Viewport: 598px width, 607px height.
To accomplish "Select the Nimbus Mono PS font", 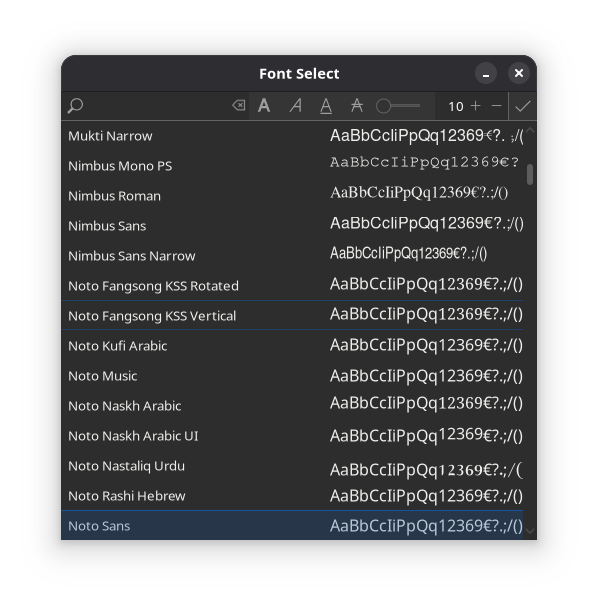I will pos(292,166).
